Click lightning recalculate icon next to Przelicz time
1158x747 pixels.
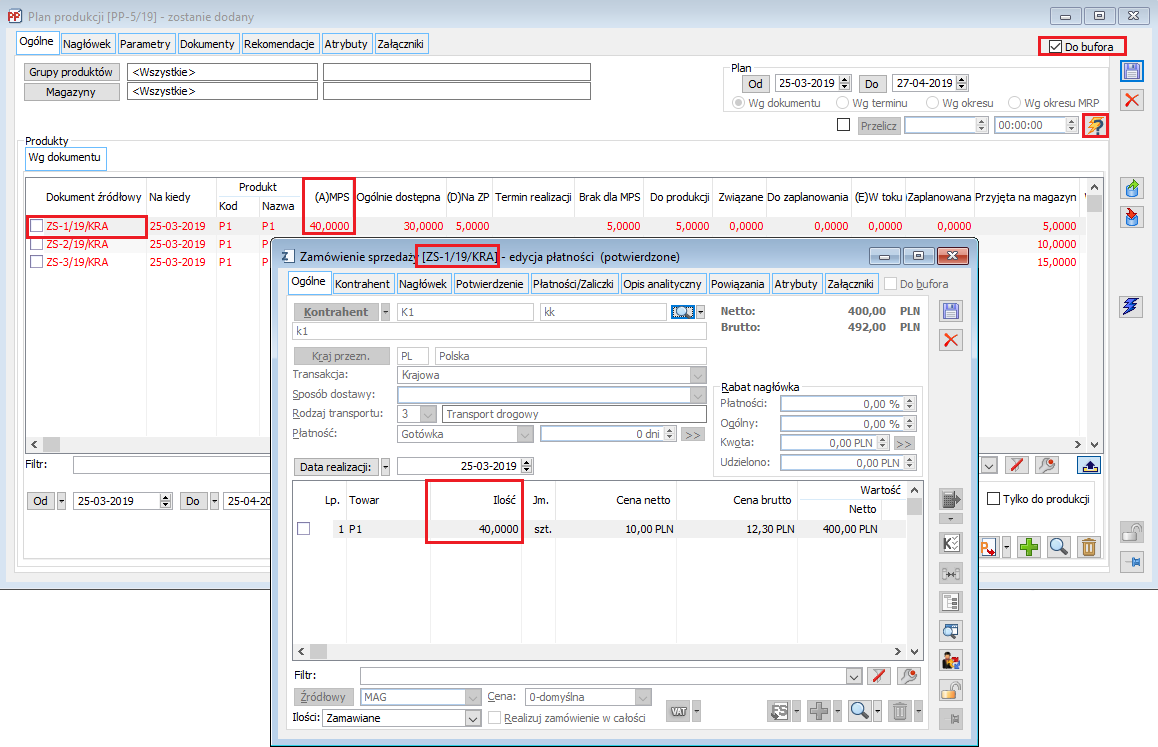click(x=1095, y=126)
